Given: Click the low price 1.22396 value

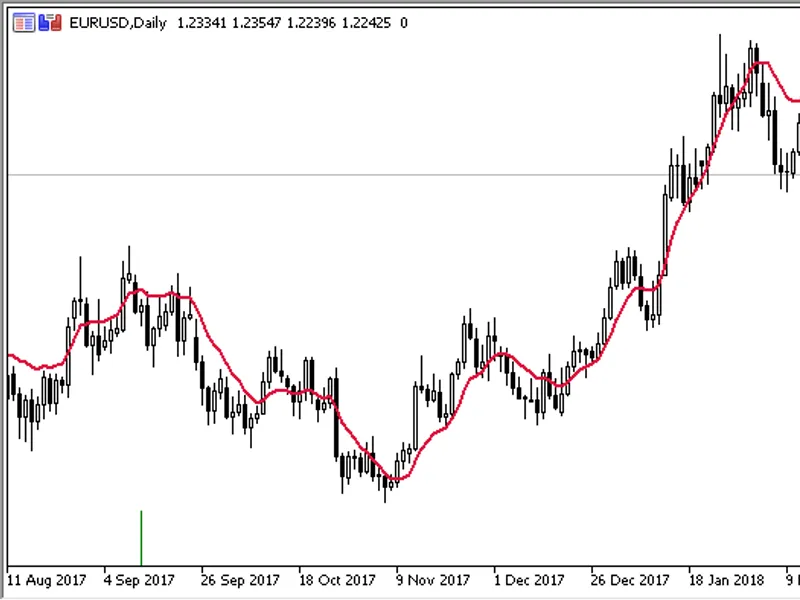Looking at the screenshot, I should tap(311, 23).
